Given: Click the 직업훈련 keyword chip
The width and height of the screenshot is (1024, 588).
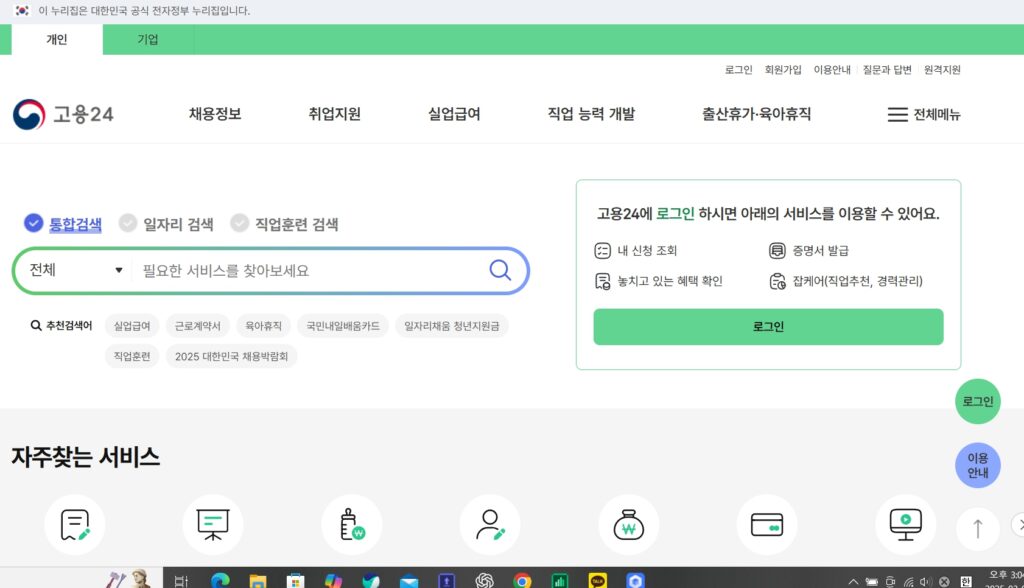Looking at the screenshot, I should tap(132, 356).
